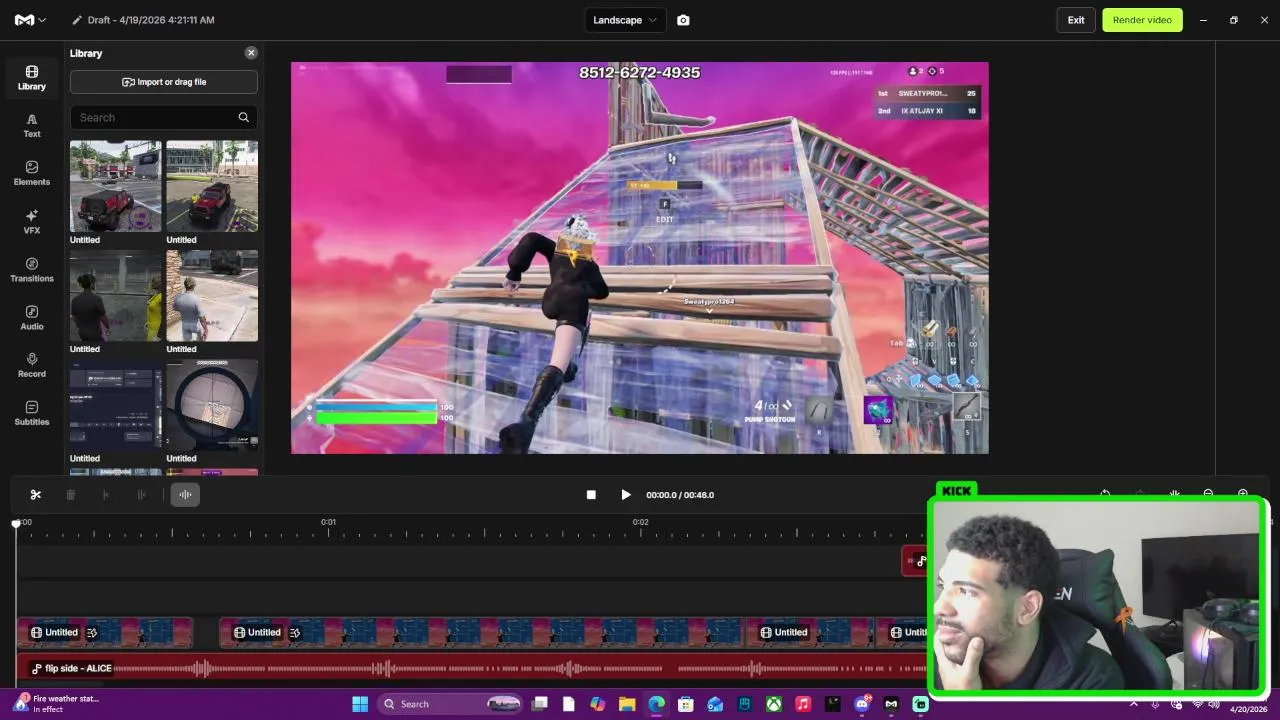Viewport: 1280px width, 720px height.
Task: Select the man in white shirt thumbnail
Action: pyautogui.click(x=212, y=295)
